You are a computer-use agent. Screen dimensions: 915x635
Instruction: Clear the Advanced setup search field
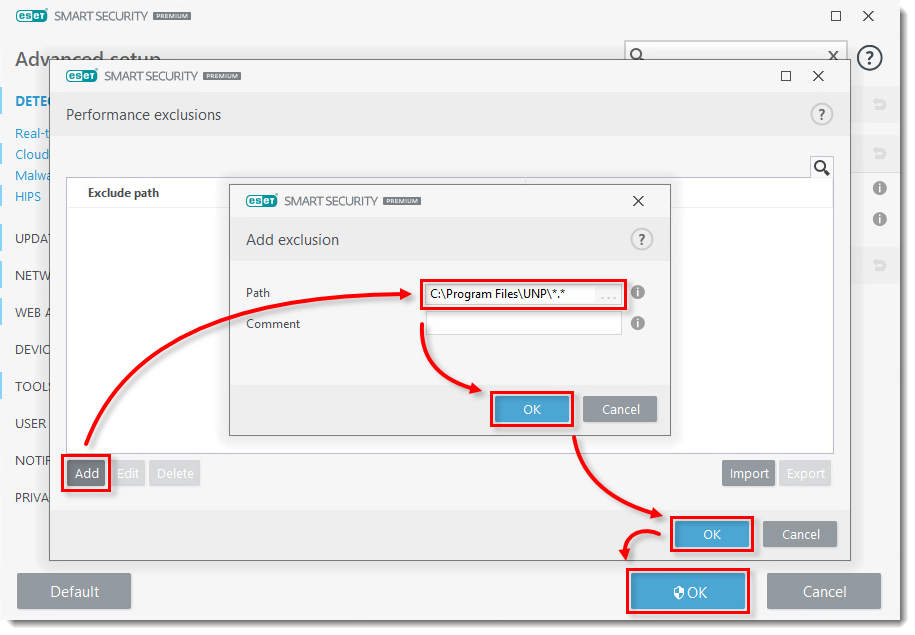(833, 55)
